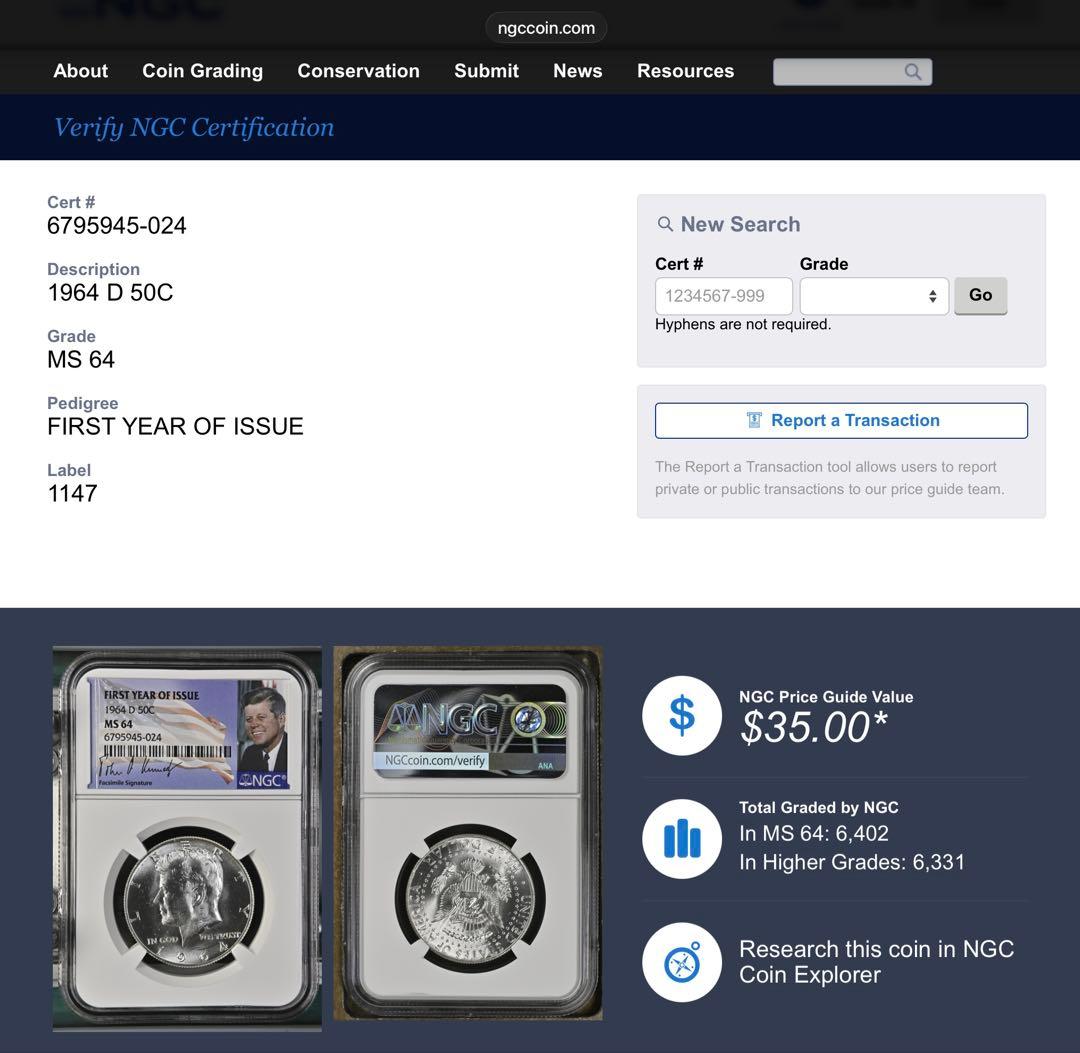Screen dimensions: 1080x1053
Task: Focus the top navigation search field
Action: [852, 72]
